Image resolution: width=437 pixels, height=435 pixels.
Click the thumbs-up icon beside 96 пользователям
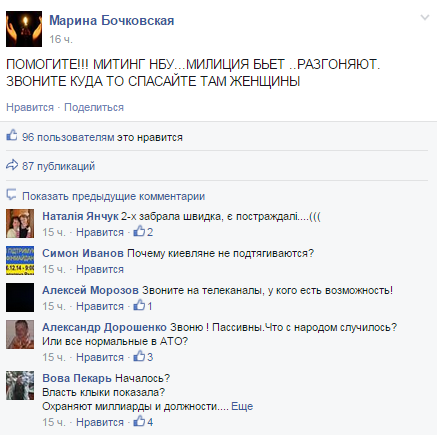click(x=12, y=135)
